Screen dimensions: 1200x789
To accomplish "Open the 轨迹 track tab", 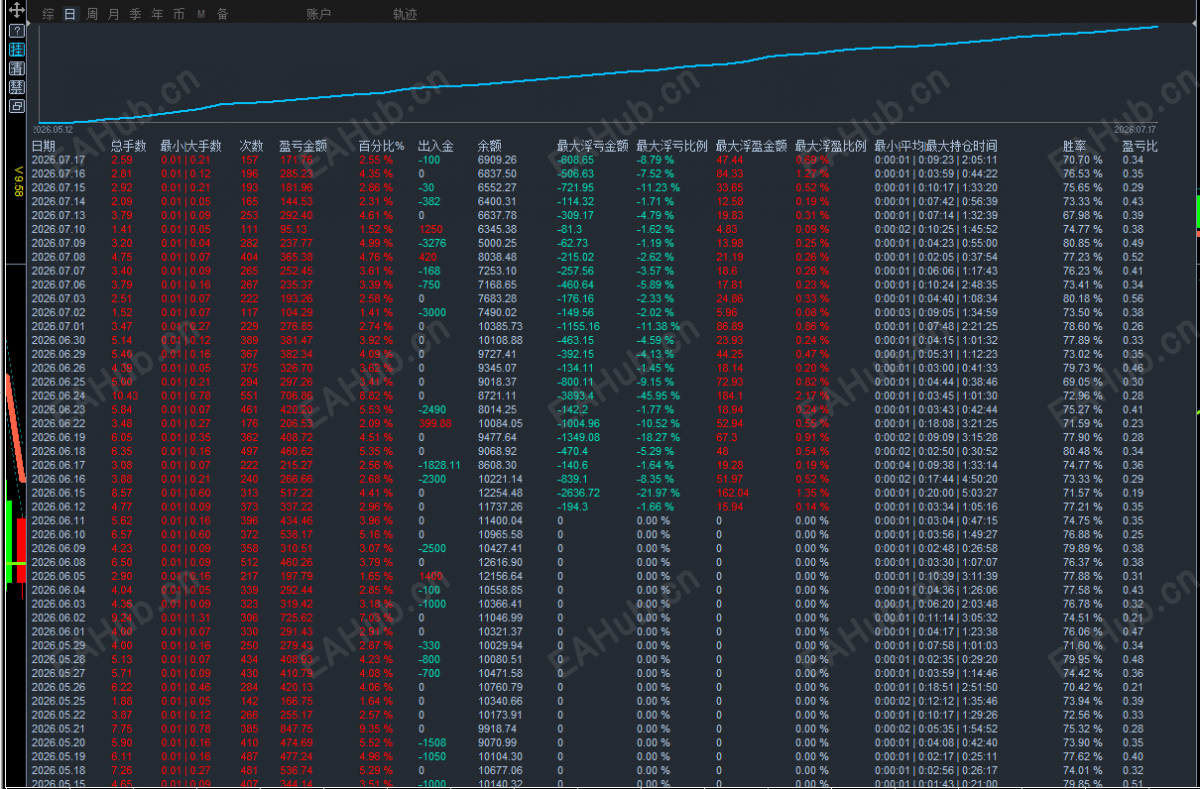I will (405, 14).
